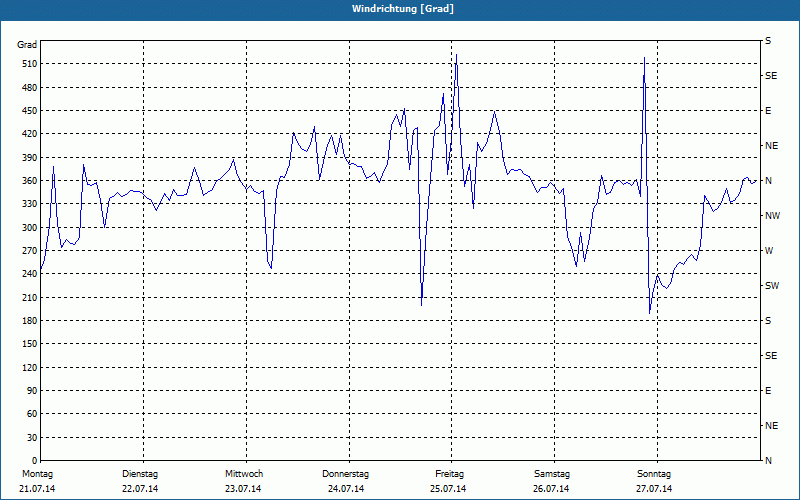The image size is (800, 500).
Task: Click the wind direction peak after Freitag gridline
Action: pyautogui.click(x=456, y=55)
